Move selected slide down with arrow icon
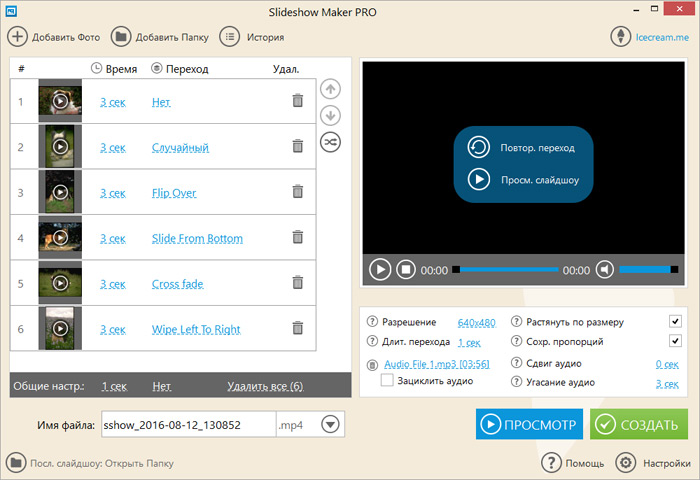Viewport: 700px width, 480px height. click(330, 115)
